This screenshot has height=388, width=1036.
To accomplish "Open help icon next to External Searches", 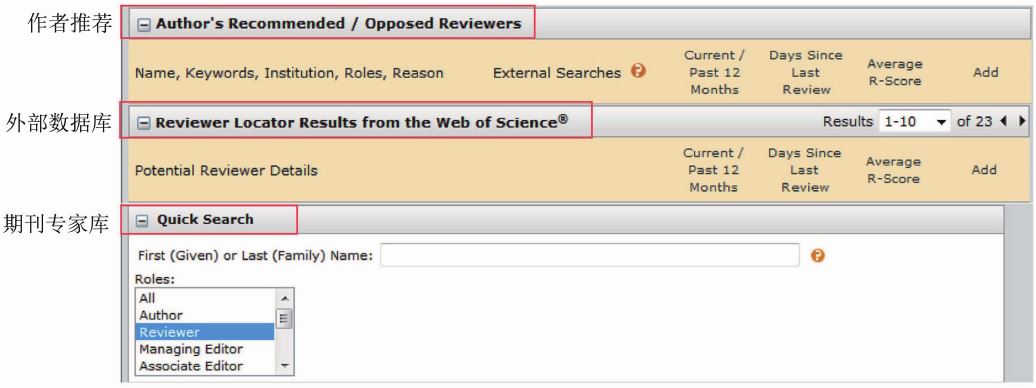I will pyautogui.click(x=638, y=70).
